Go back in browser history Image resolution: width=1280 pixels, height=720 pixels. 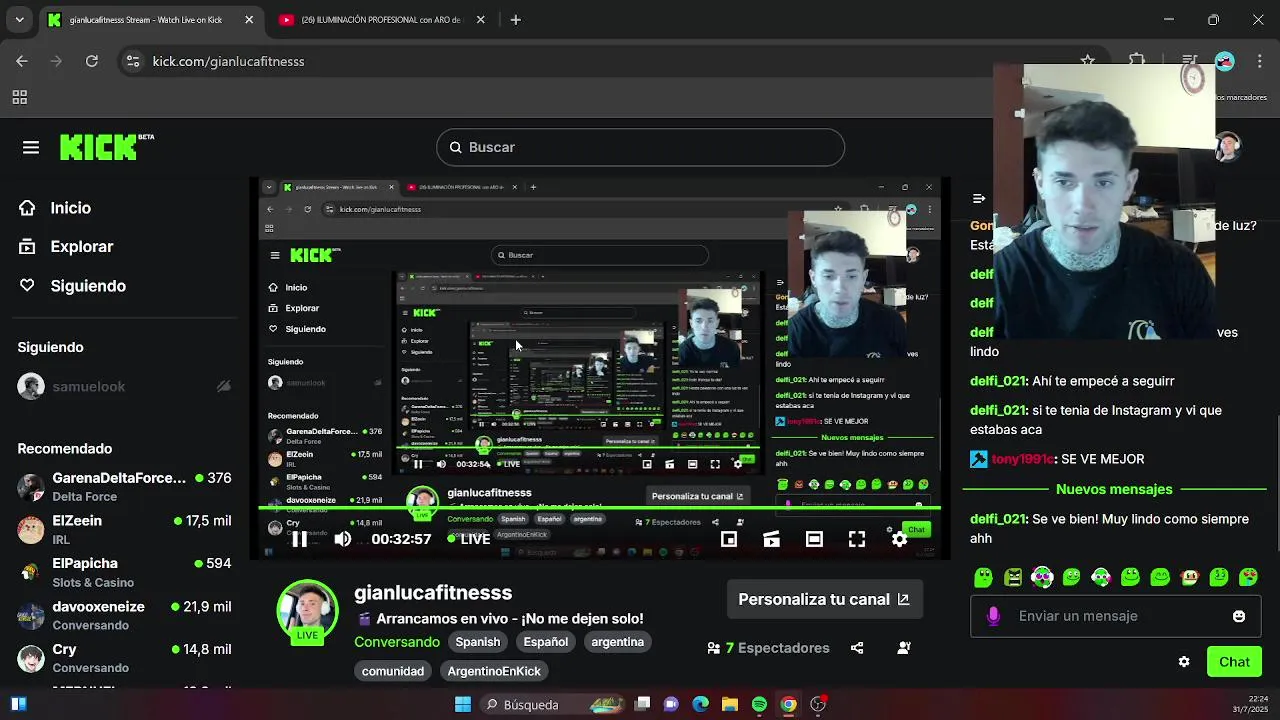coord(22,61)
